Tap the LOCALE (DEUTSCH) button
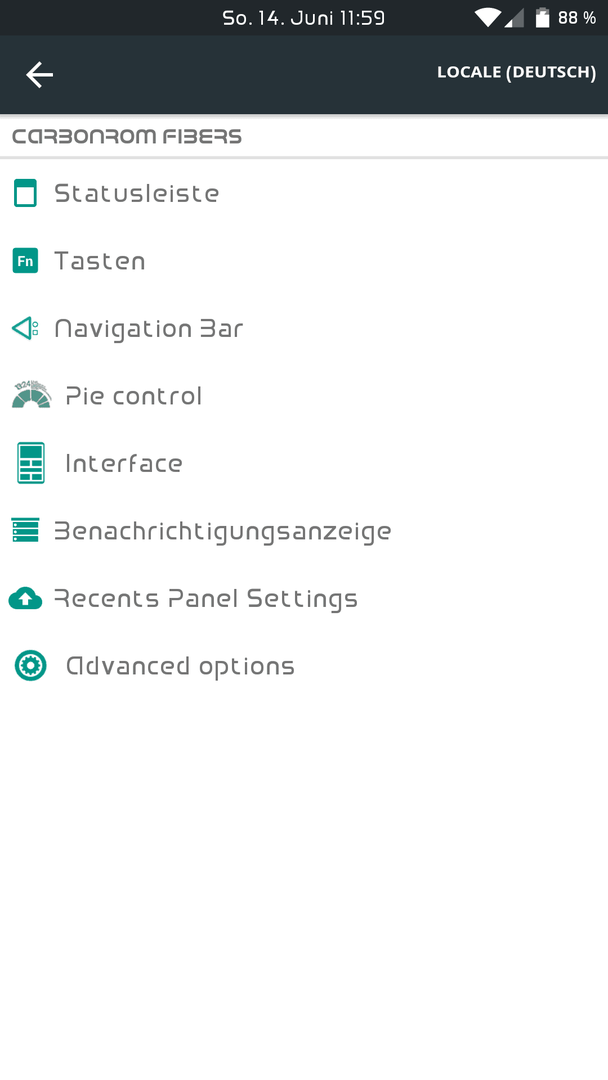This screenshot has width=608, height=1080. pos(516,73)
